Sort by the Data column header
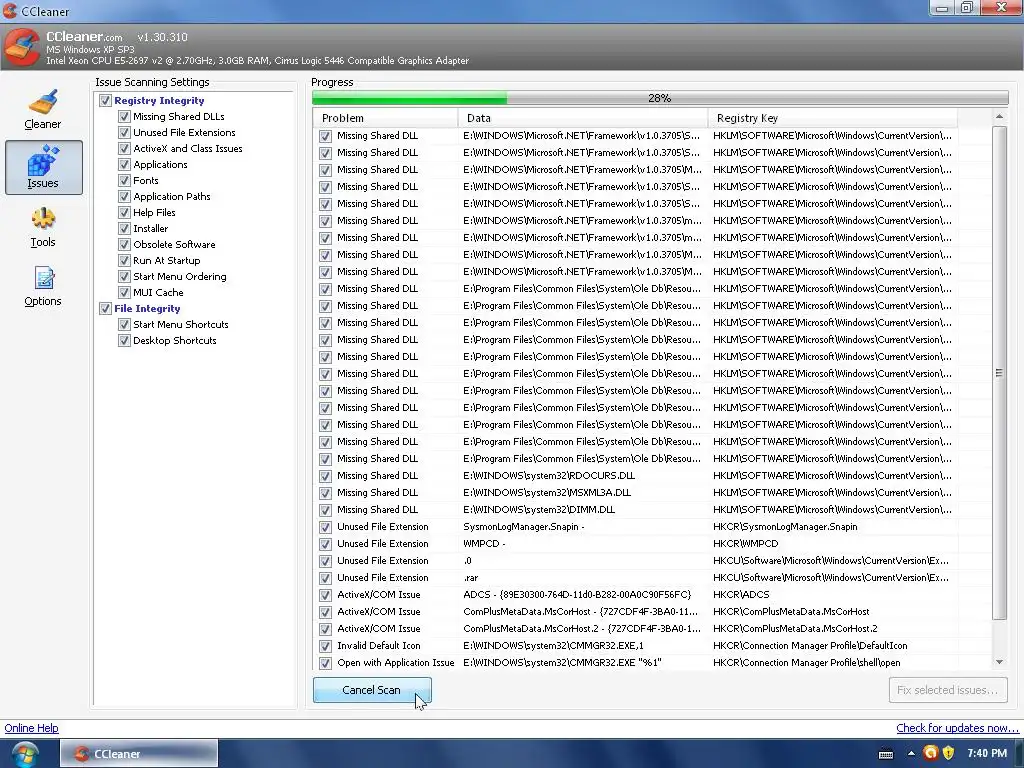Screen dimensions: 1024x768 (x=583, y=118)
